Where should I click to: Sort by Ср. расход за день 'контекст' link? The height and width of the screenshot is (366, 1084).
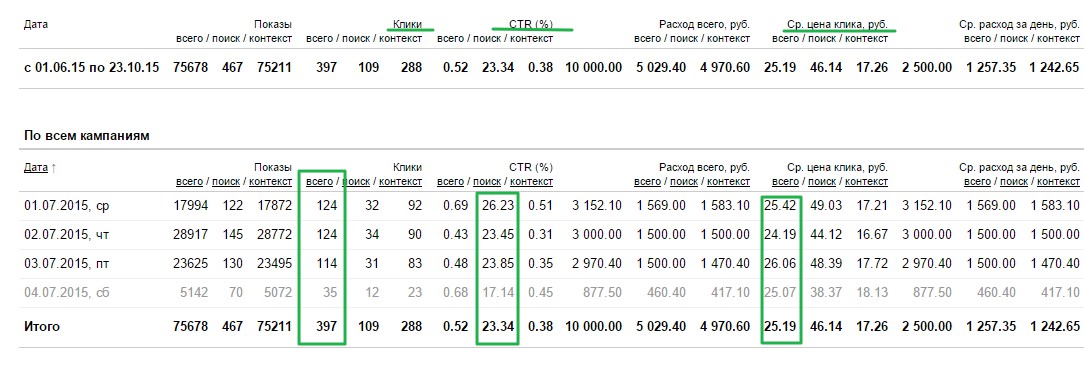click(x=1058, y=181)
